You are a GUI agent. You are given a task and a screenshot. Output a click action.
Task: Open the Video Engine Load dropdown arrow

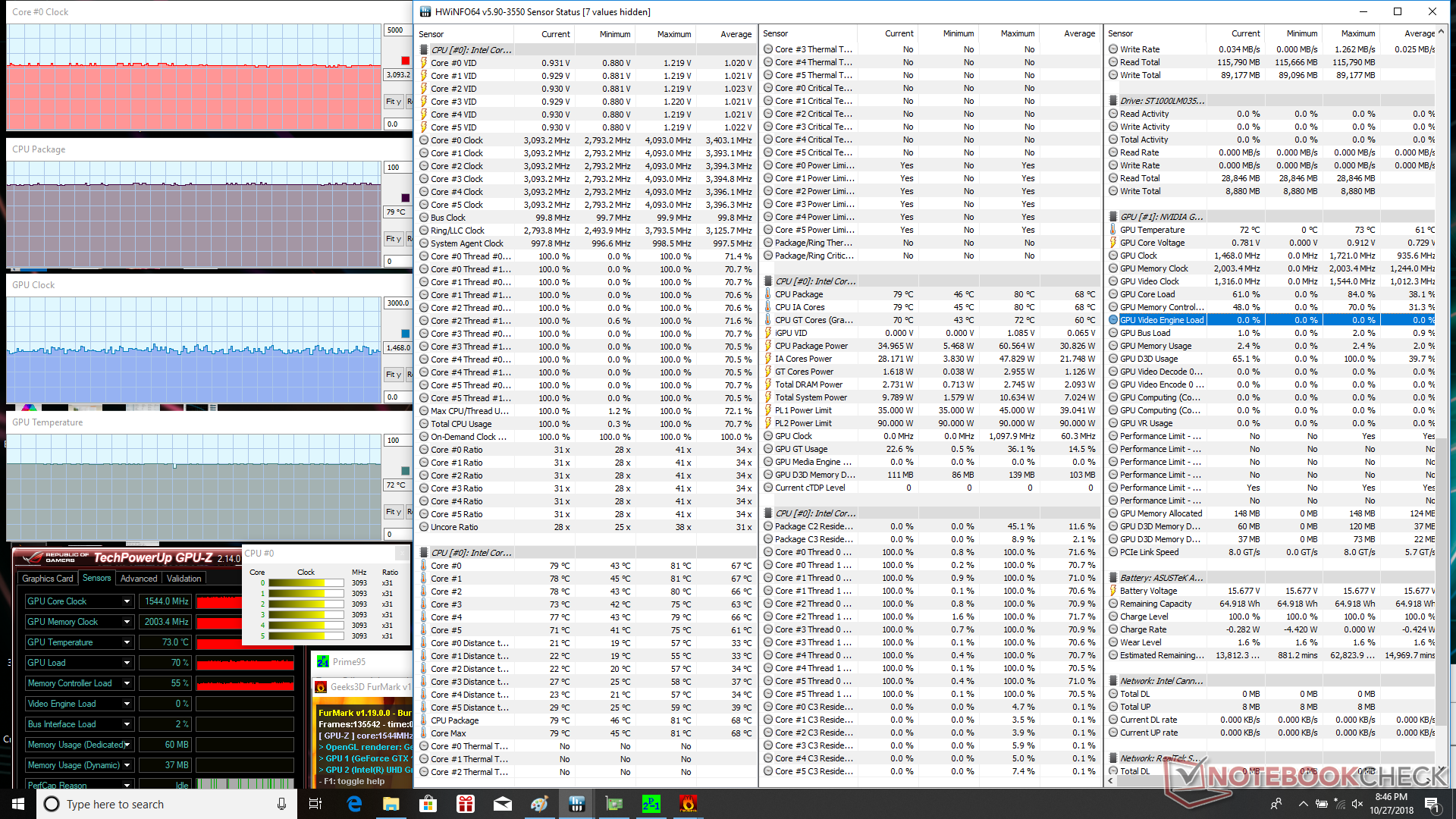pos(127,704)
